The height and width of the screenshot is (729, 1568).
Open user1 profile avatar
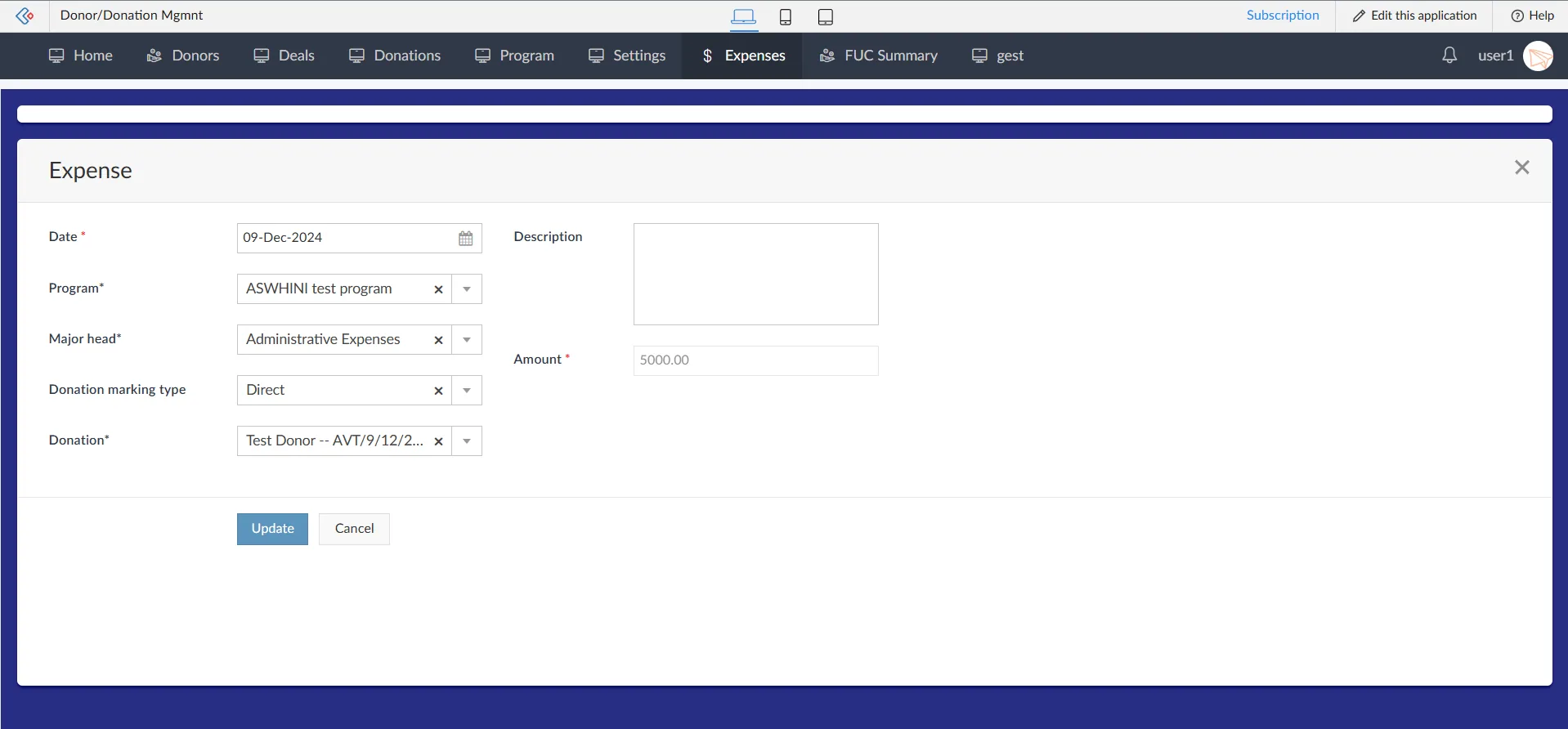[1538, 56]
